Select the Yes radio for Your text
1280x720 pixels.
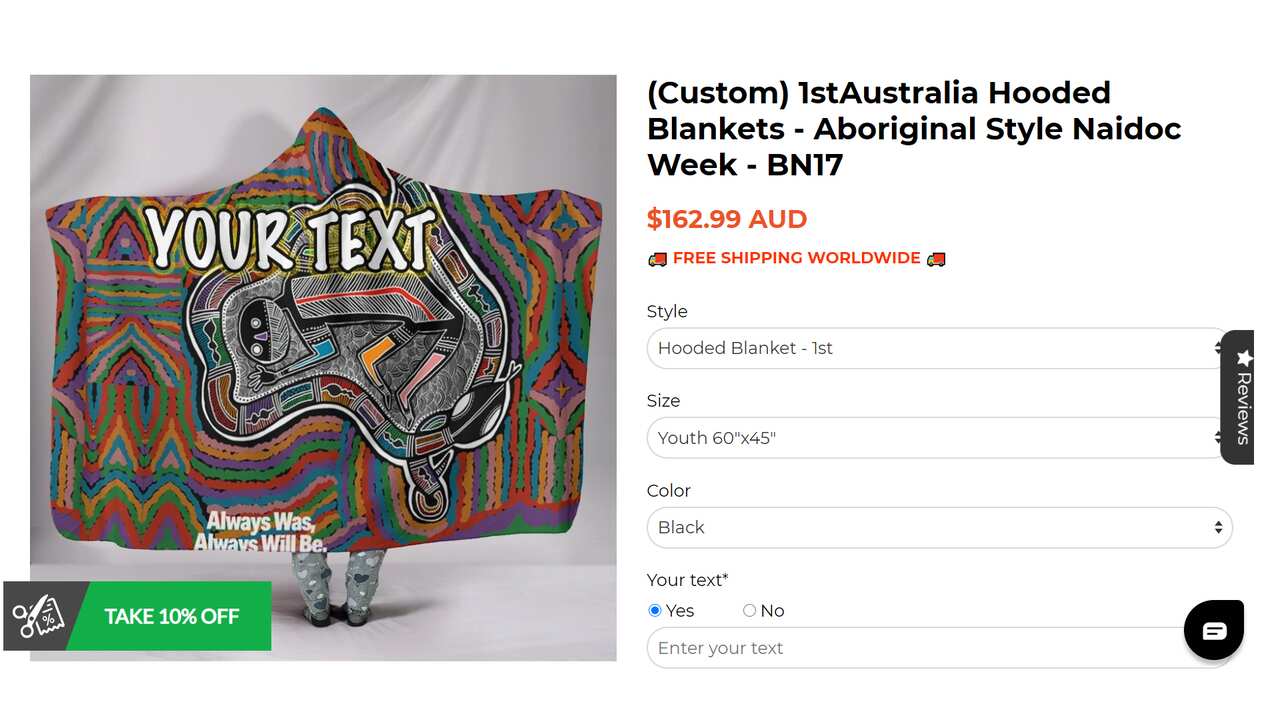655,610
